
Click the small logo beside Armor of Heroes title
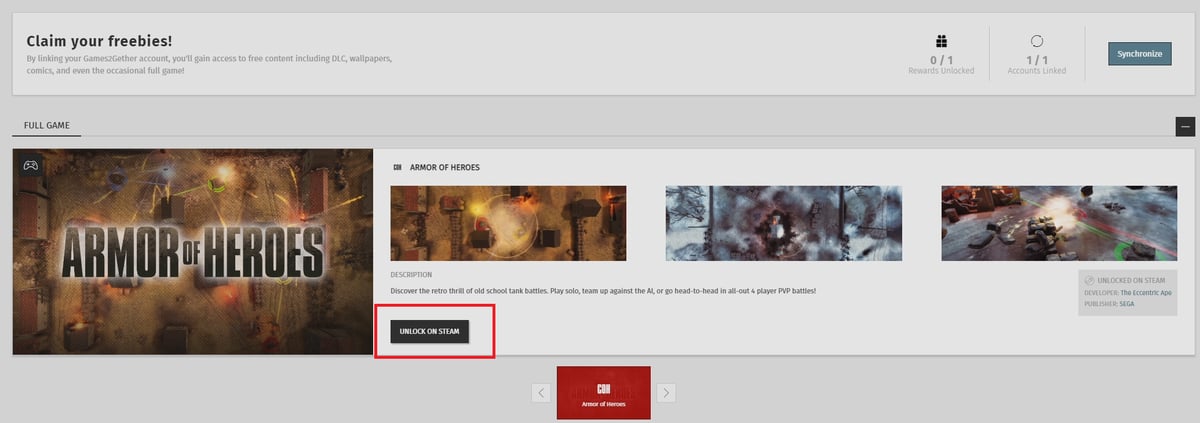[398, 167]
